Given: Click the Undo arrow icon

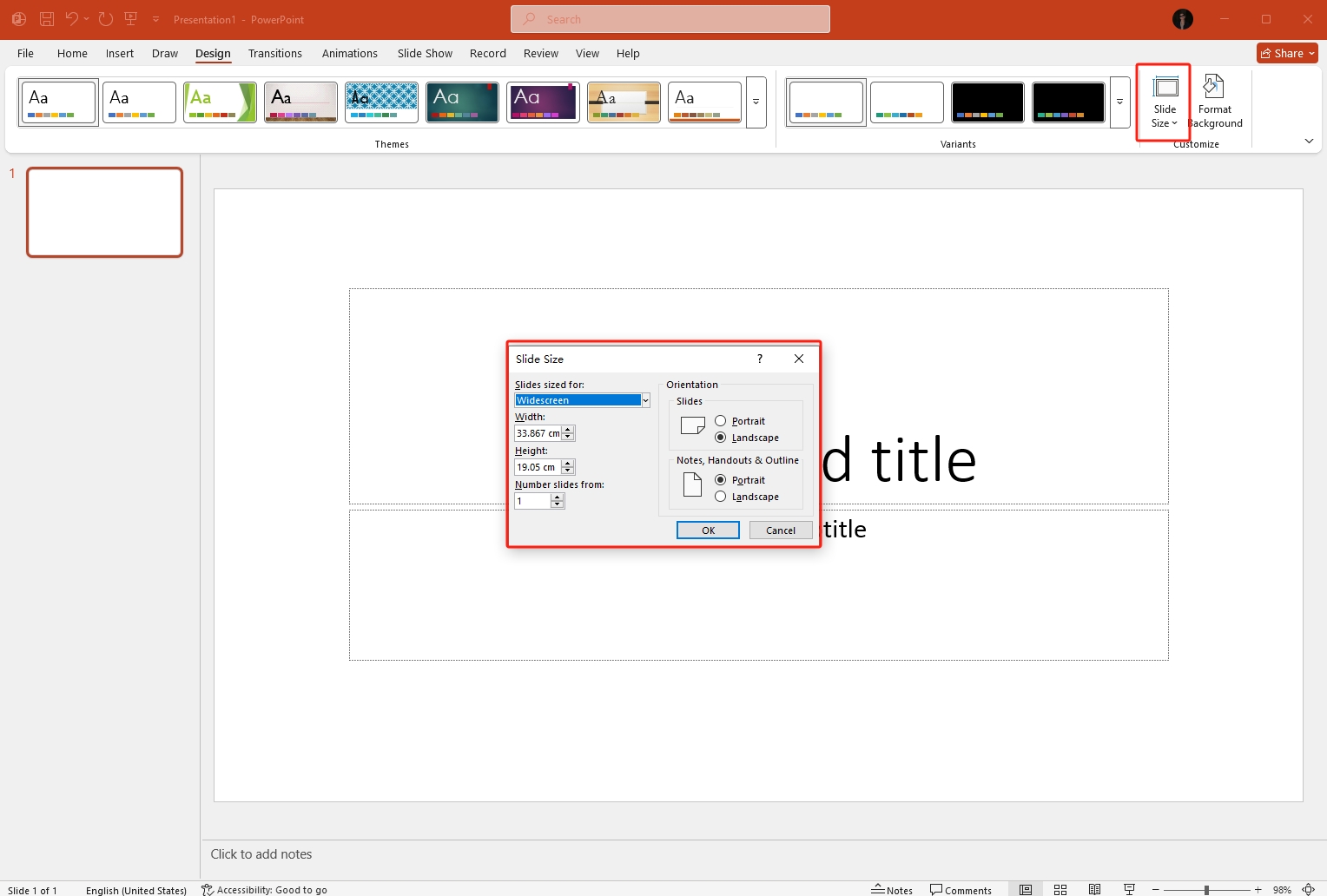Looking at the screenshot, I should pyautogui.click(x=71, y=19).
